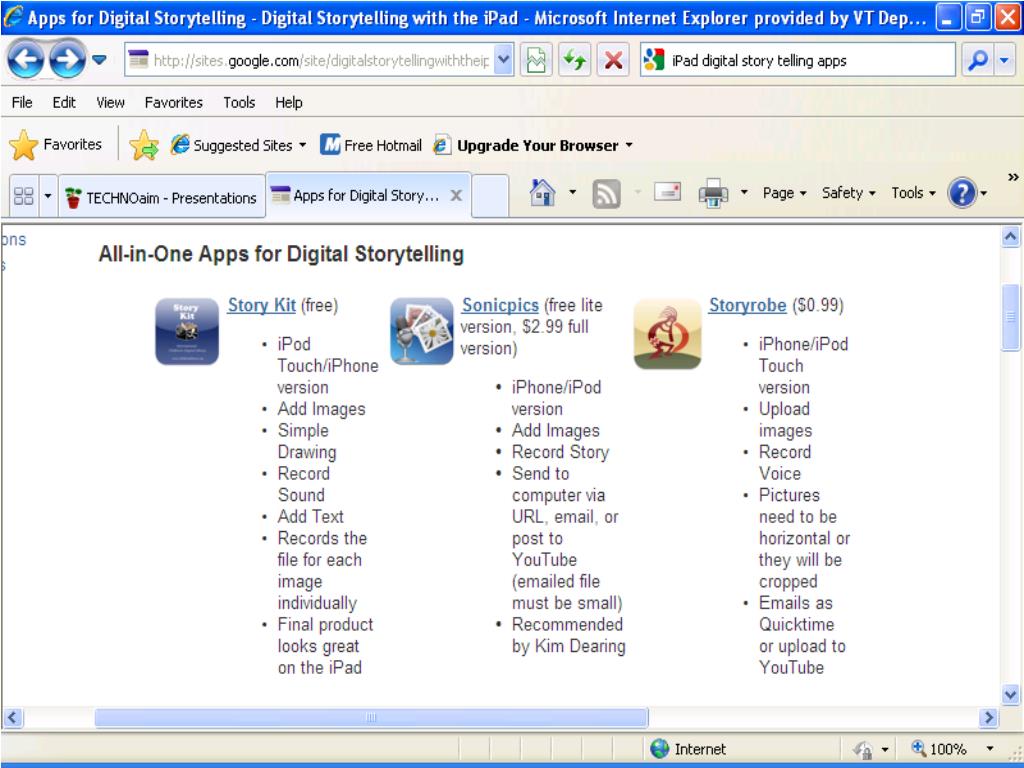Click the vertical scrollbar thumb
This screenshot has width=1024, height=768.
point(1010,317)
